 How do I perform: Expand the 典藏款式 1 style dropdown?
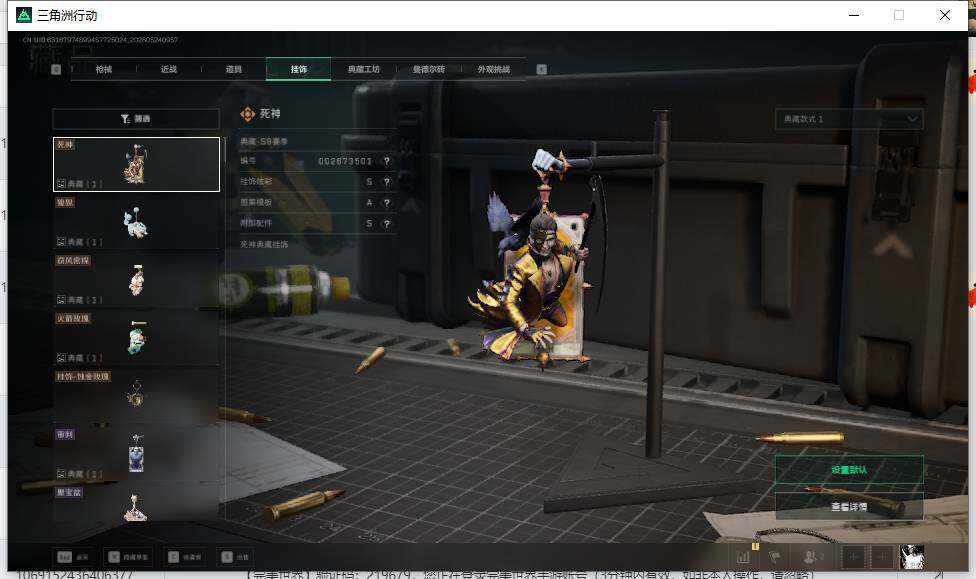pyautogui.click(x=849, y=119)
